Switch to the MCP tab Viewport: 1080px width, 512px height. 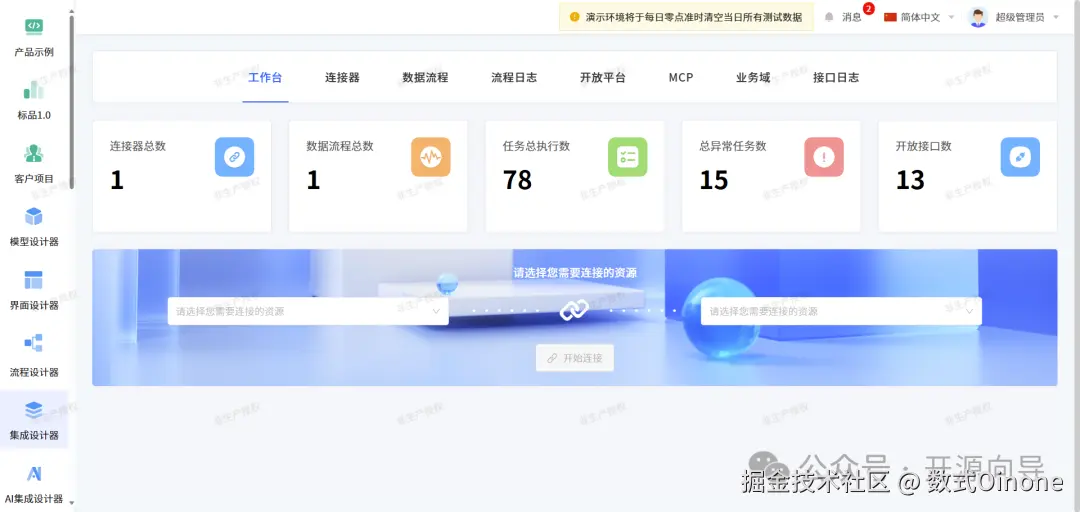click(681, 78)
